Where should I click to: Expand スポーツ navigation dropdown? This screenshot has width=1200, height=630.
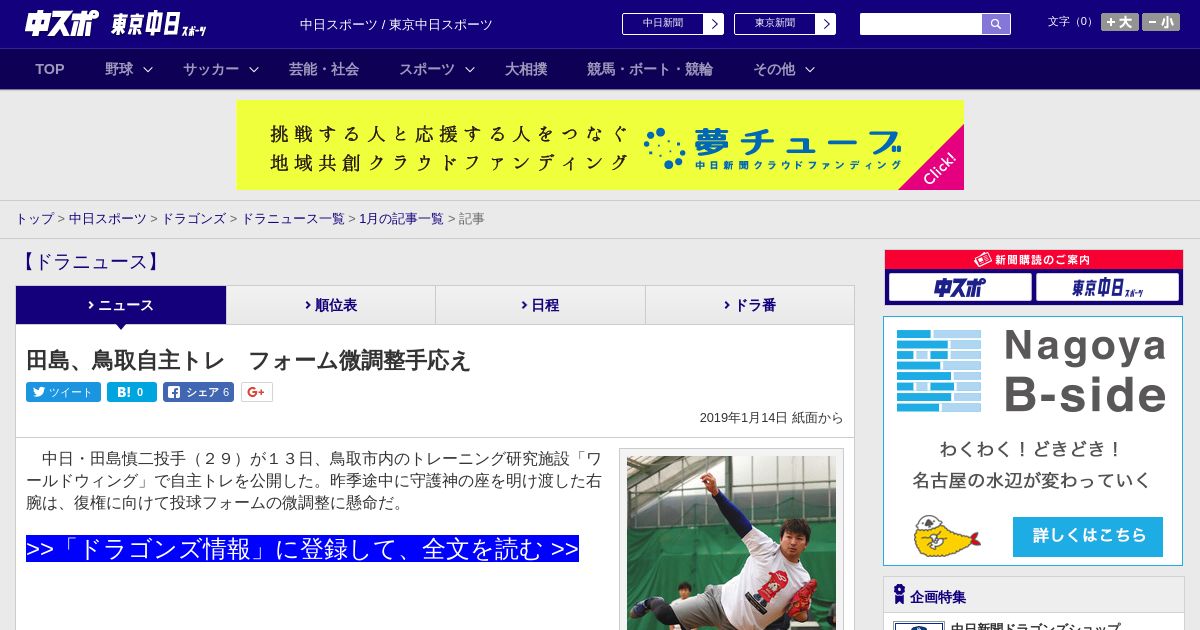coord(436,69)
